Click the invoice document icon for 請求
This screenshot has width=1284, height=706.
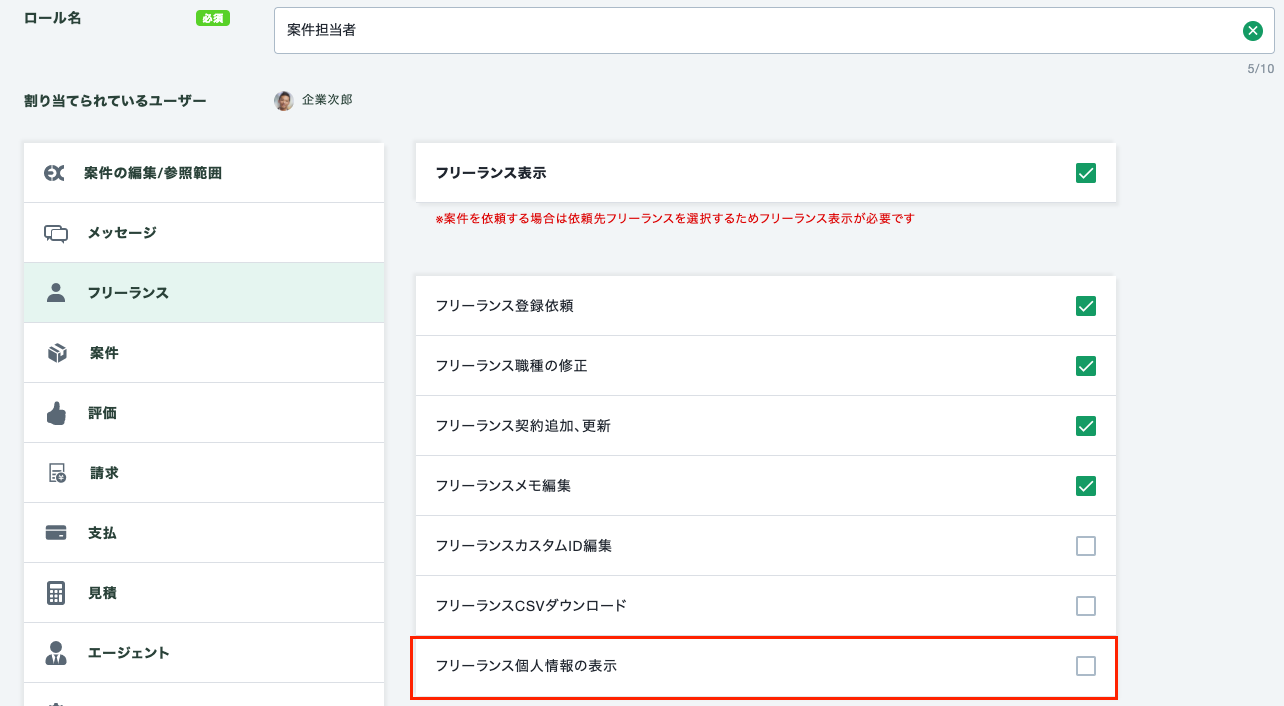click(57, 473)
